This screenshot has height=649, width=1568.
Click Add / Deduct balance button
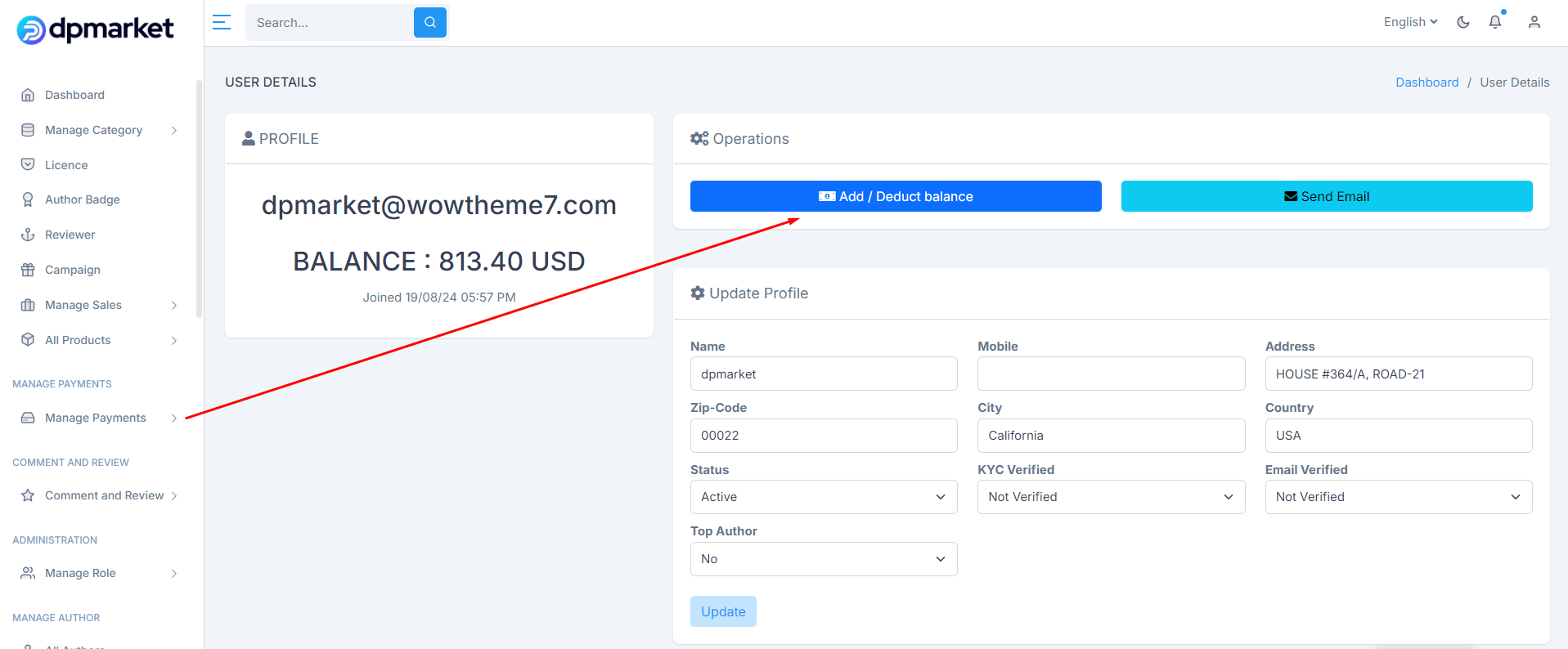[896, 196]
